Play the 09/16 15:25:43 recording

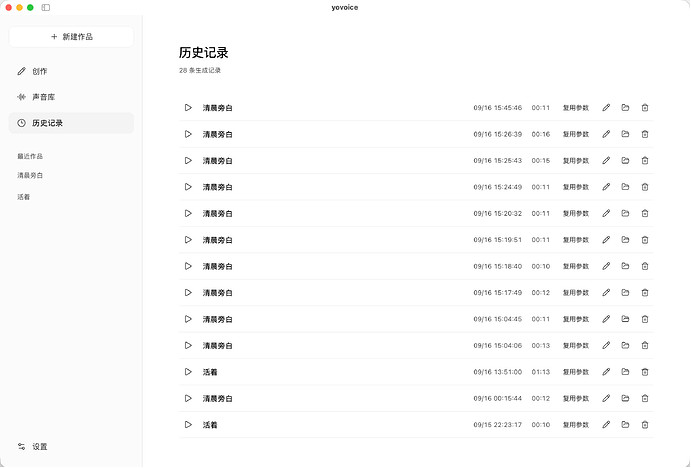coord(188,160)
